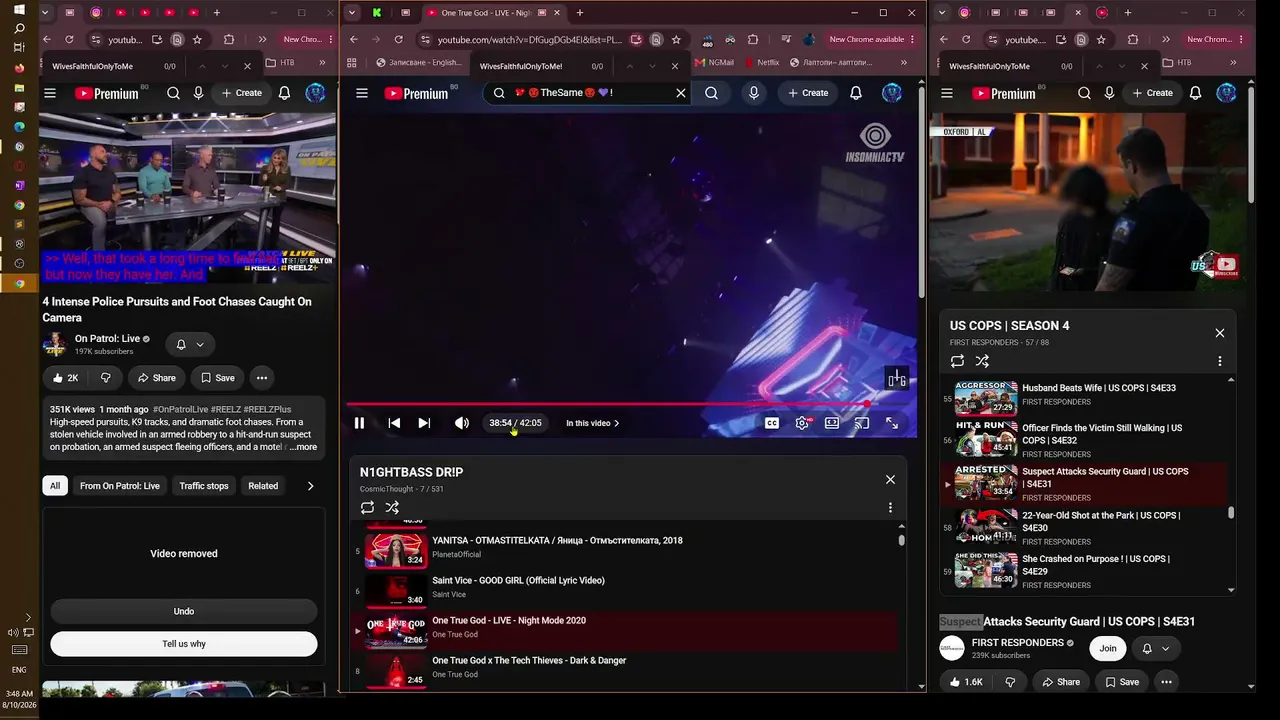
Task: Open middle player settings gear
Action: coord(802,423)
